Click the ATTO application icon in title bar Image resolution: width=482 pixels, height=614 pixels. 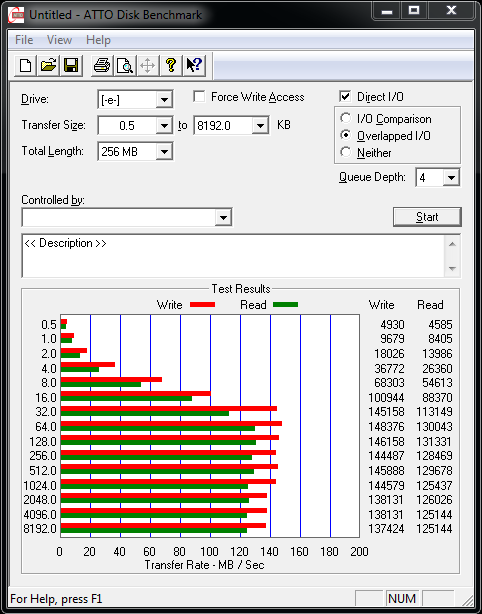click(x=16, y=16)
